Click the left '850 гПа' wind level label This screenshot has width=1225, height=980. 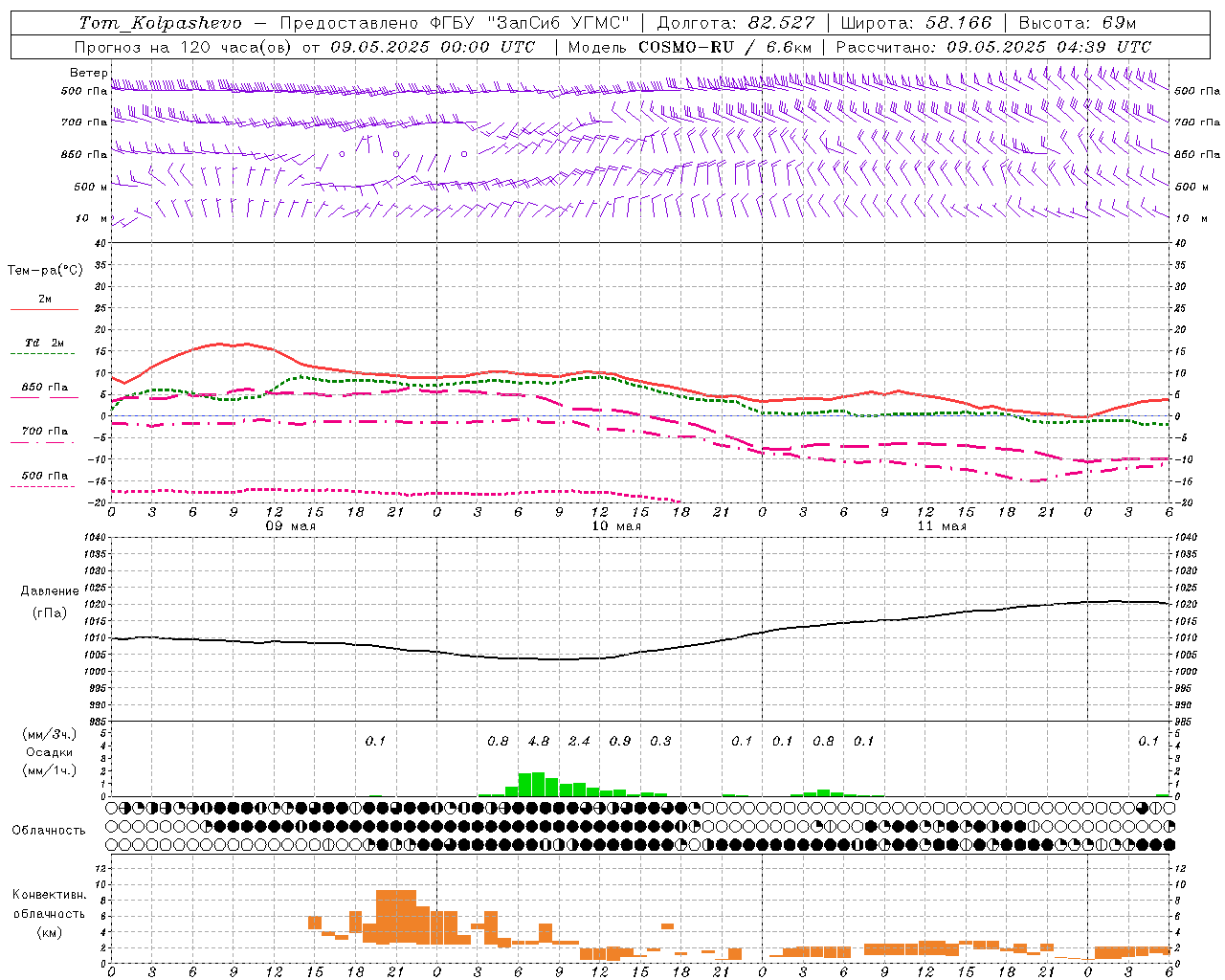pyautogui.click(x=84, y=154)
